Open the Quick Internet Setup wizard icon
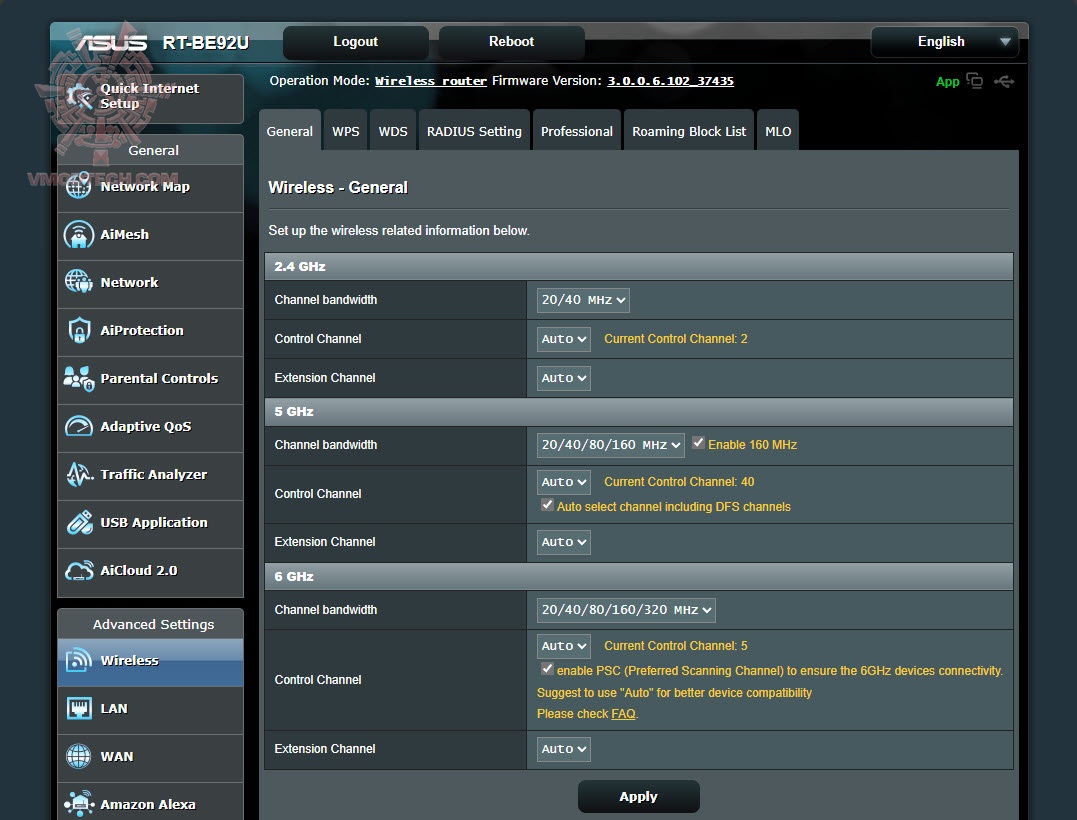1077x820 pixels. pyautogui.click(x=80, y=97)
